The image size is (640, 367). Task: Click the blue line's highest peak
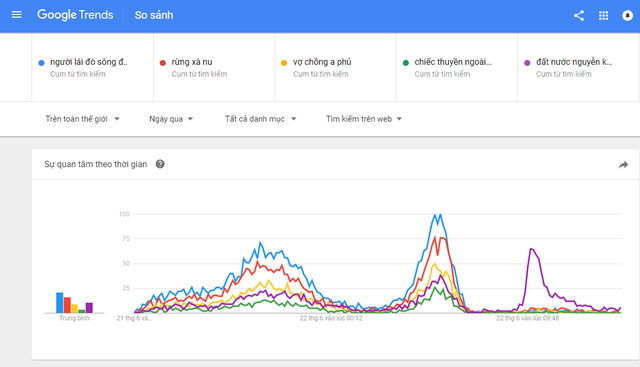coord(437,215)
